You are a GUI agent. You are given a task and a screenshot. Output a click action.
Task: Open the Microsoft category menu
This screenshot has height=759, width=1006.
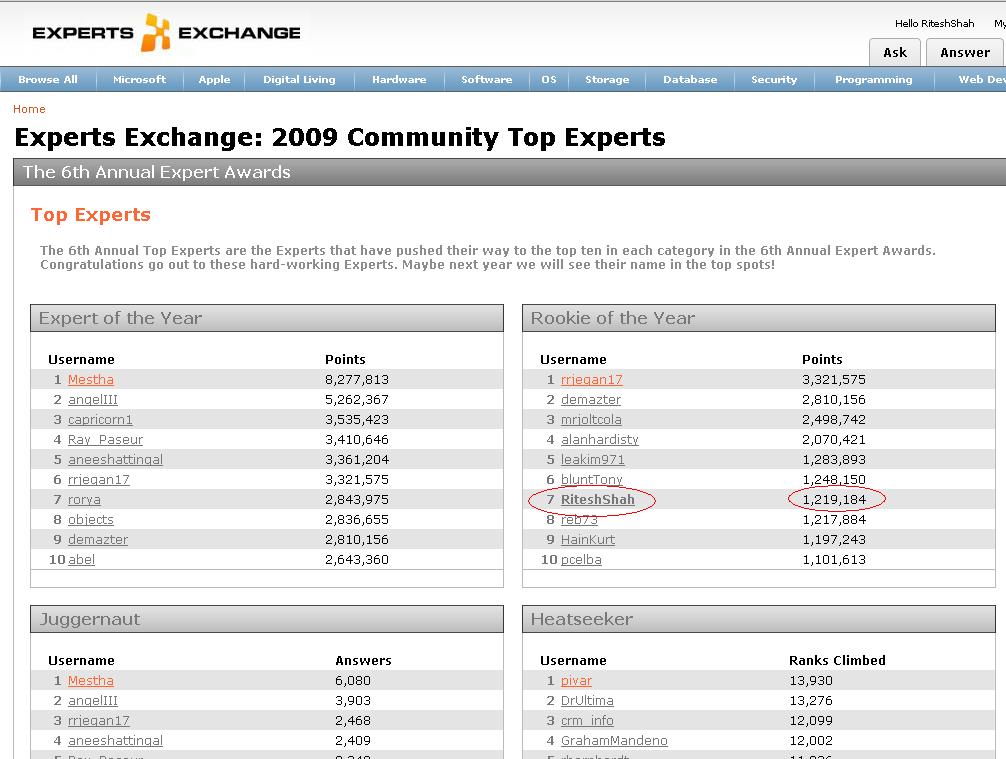(x=139, y=80)
